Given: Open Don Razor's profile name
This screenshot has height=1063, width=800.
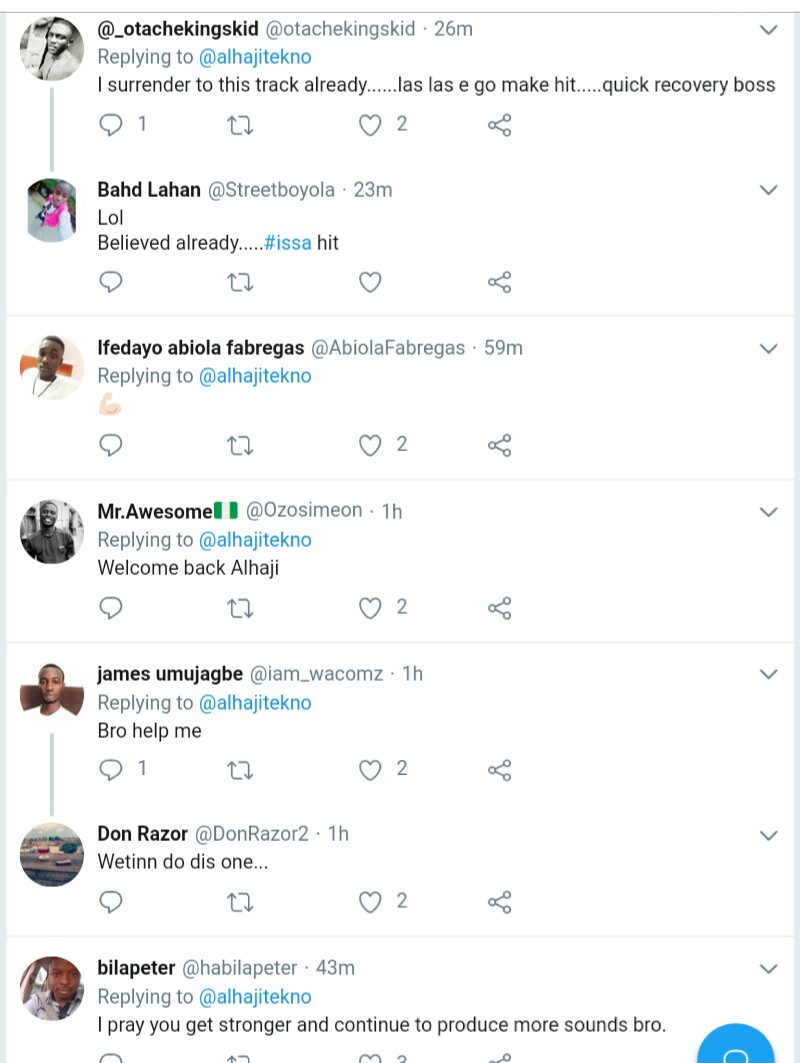Looking at the screenshot, I should 142,834.
